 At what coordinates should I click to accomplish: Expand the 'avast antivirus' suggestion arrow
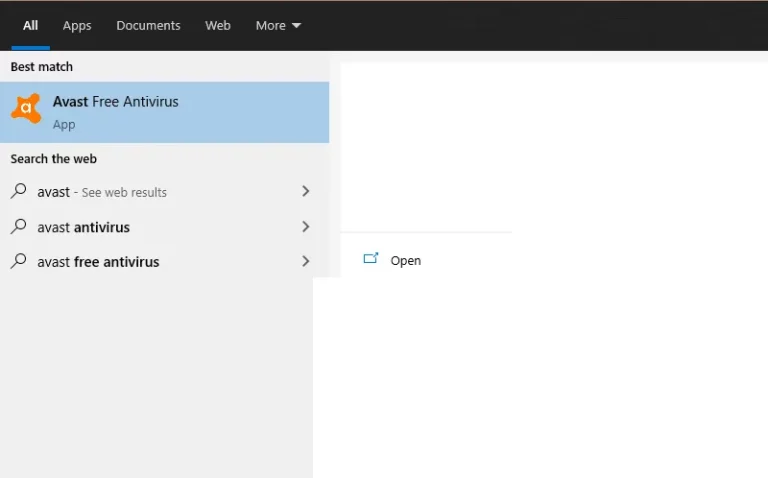(306, 226)
